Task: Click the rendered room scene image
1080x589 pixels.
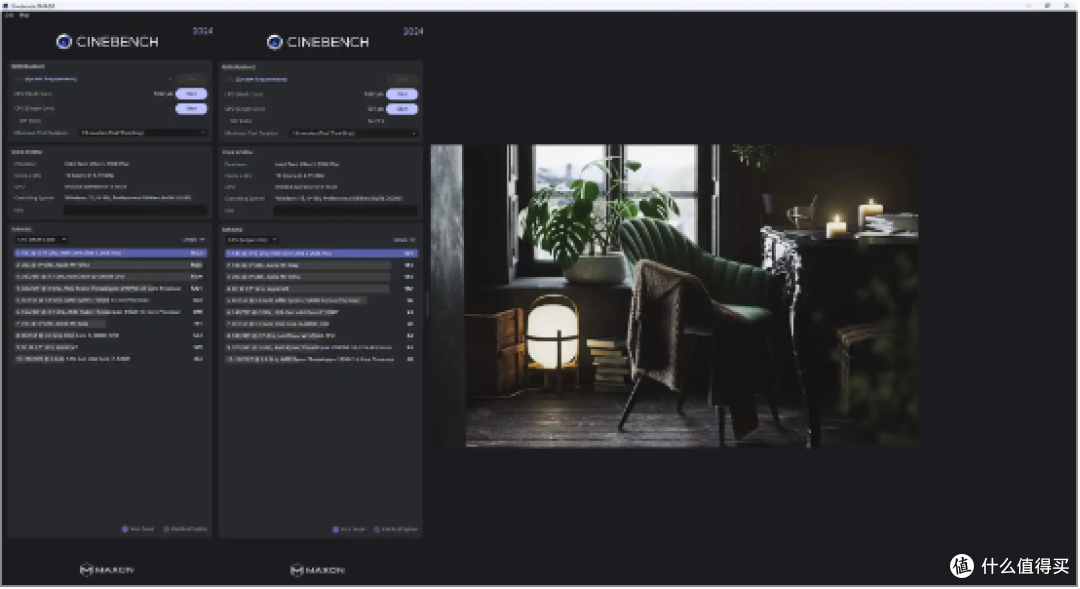Action: tap(674, 296)
